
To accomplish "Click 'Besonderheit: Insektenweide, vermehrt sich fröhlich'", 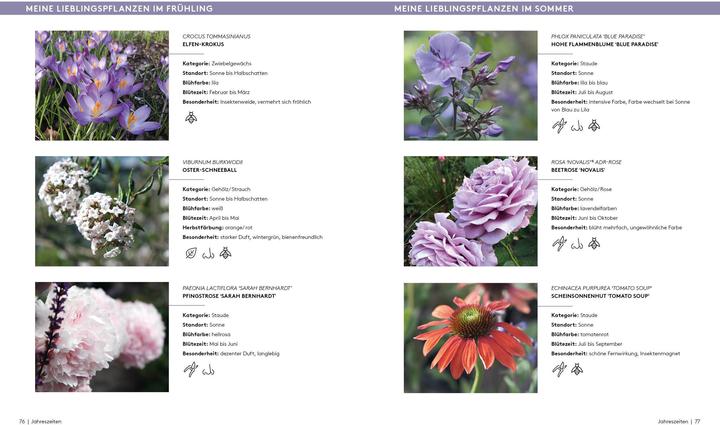I will click(x=247, y=102).
